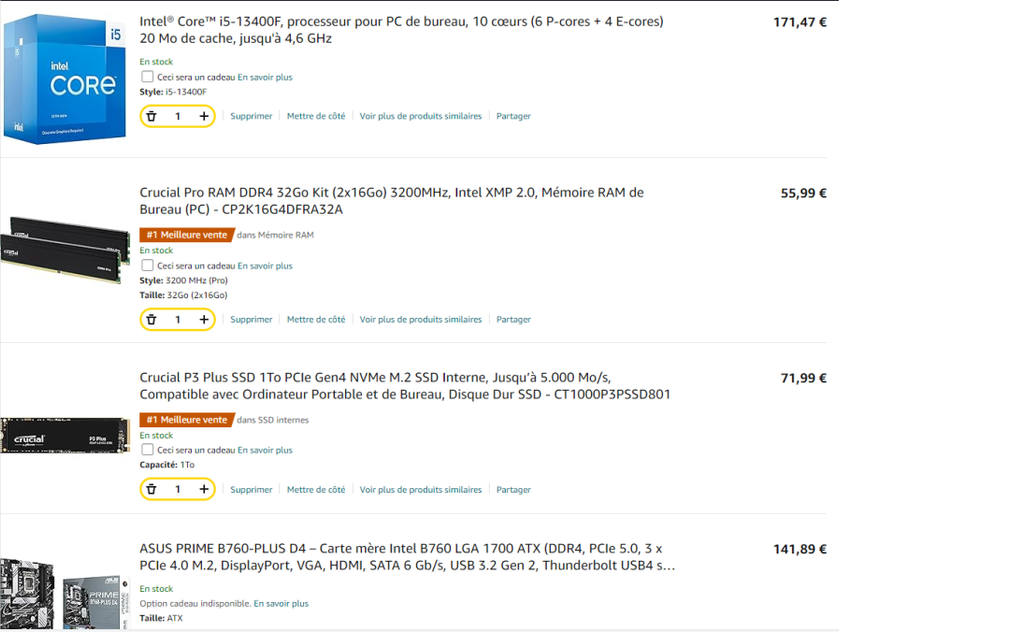Viewport: 1024px width, 632px height.
Task: Click trash icon for Crucial P3 Plus SSD
Action: [152, 490]
